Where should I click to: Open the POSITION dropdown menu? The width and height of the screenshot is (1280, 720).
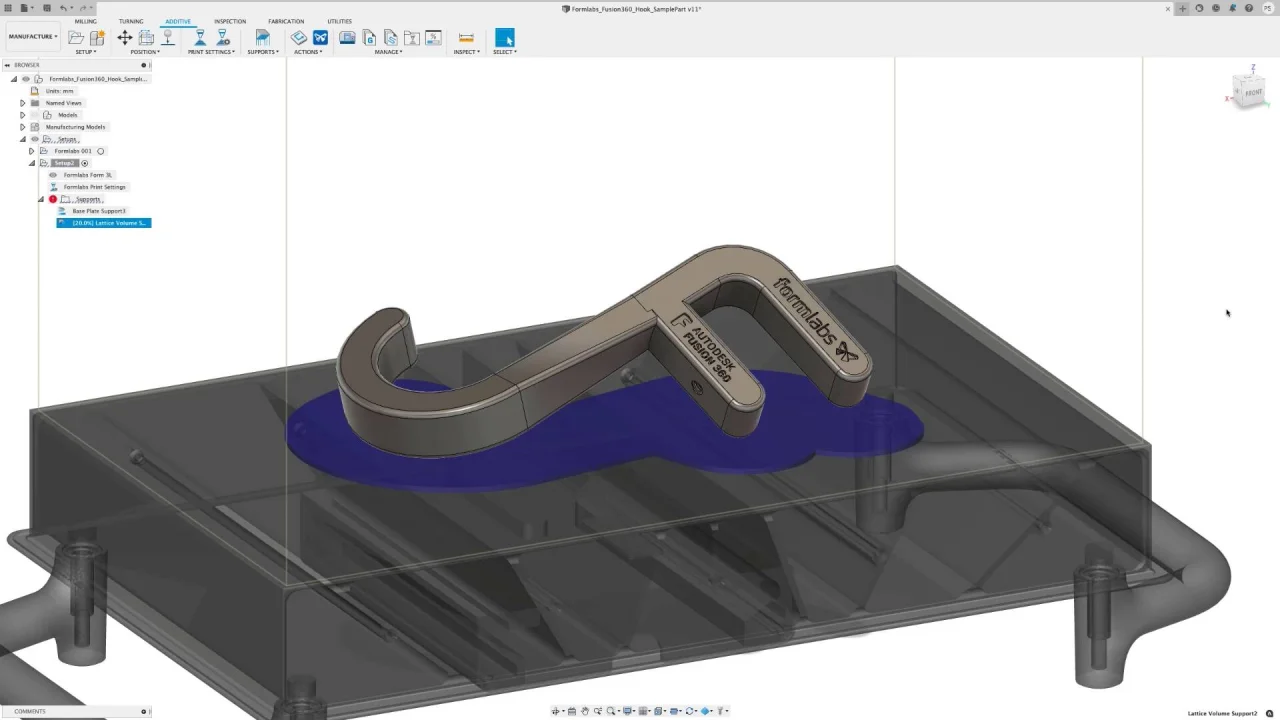point(145,52)
